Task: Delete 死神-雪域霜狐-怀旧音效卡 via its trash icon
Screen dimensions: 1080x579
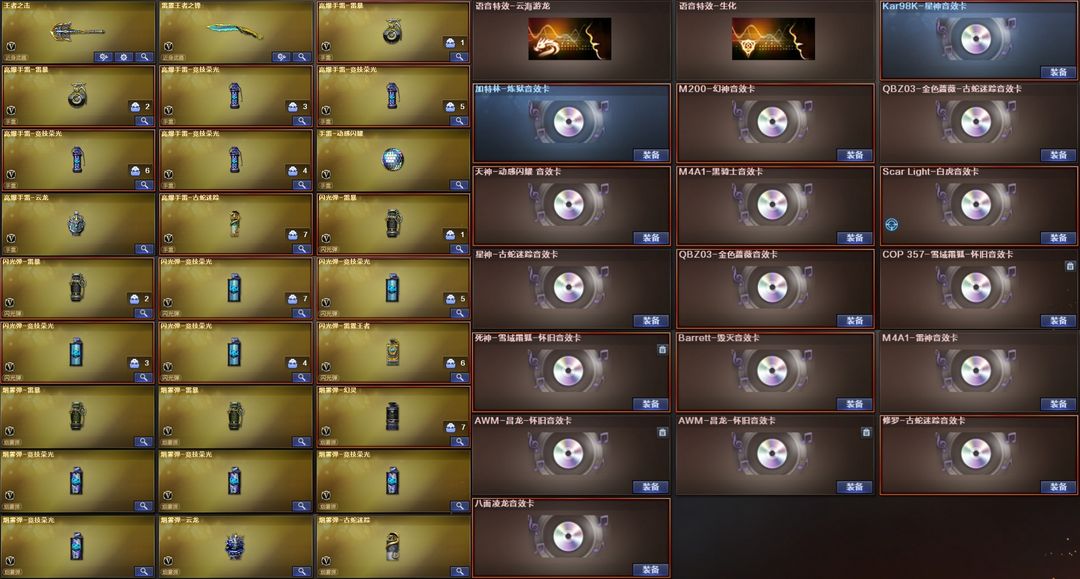Action: coord(662,350)
